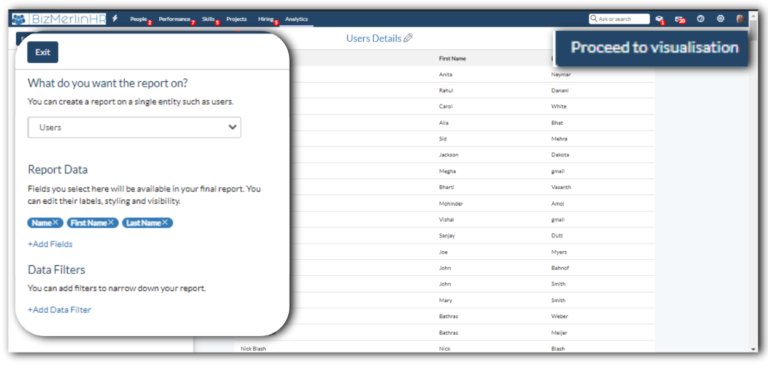Open the Analytics menu
The image size is (768, 365).
point(296,19)
